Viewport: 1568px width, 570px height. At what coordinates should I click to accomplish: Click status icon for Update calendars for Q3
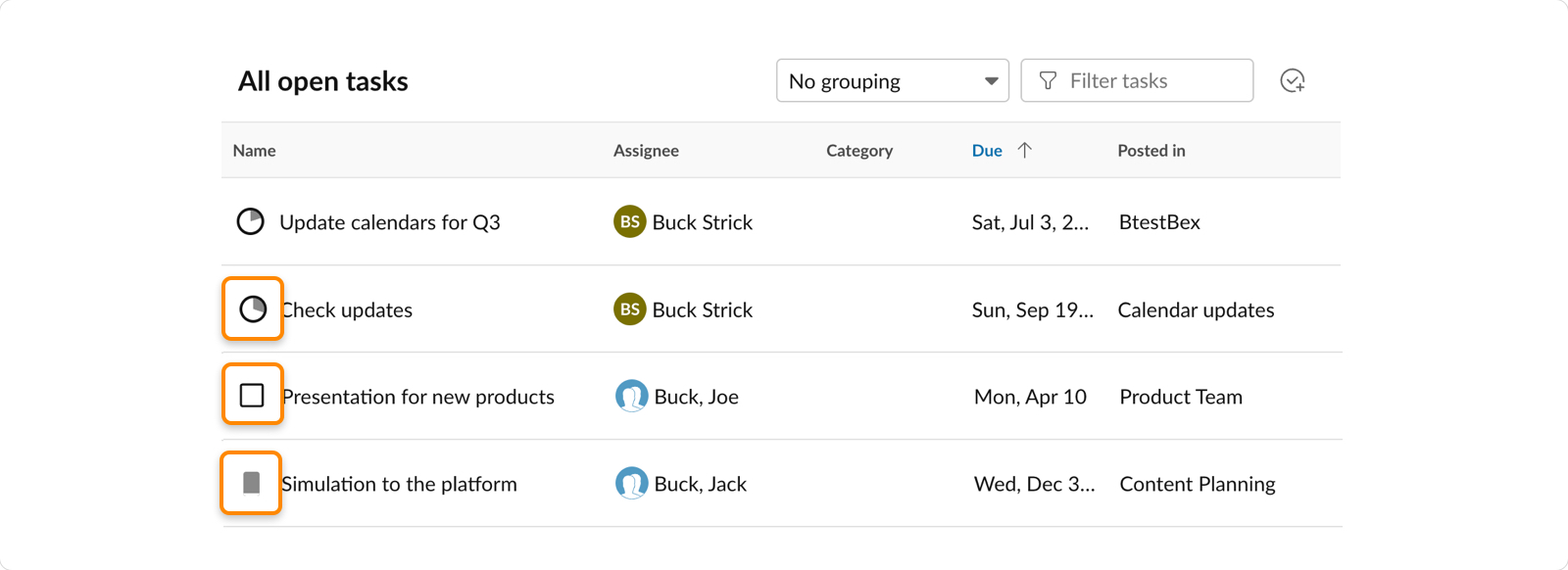pos(251,221)
